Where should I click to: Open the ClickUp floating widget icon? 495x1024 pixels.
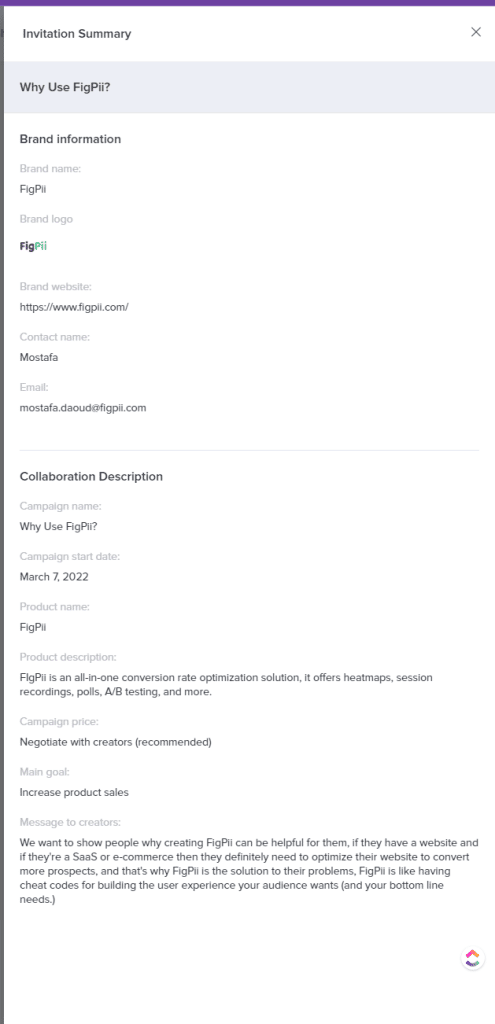tap(473, 958)
